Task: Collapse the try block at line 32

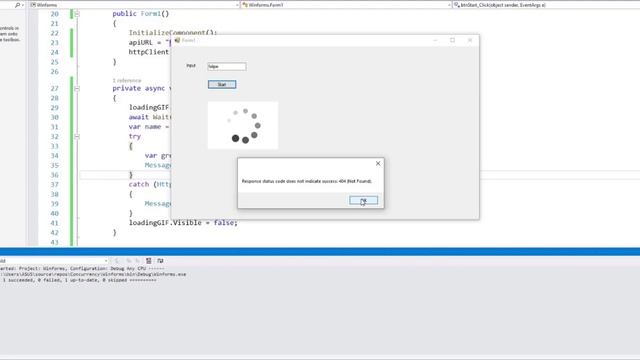Action: tap(77, 136)
